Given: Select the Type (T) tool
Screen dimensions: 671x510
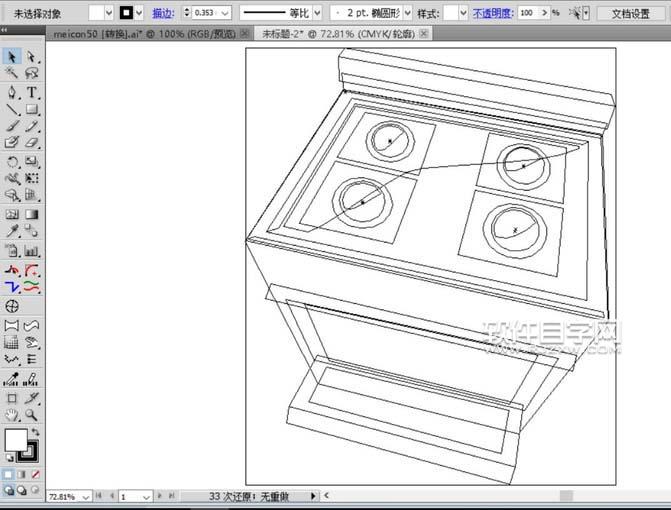Looking at the screenshot, I should click(31, 92).
